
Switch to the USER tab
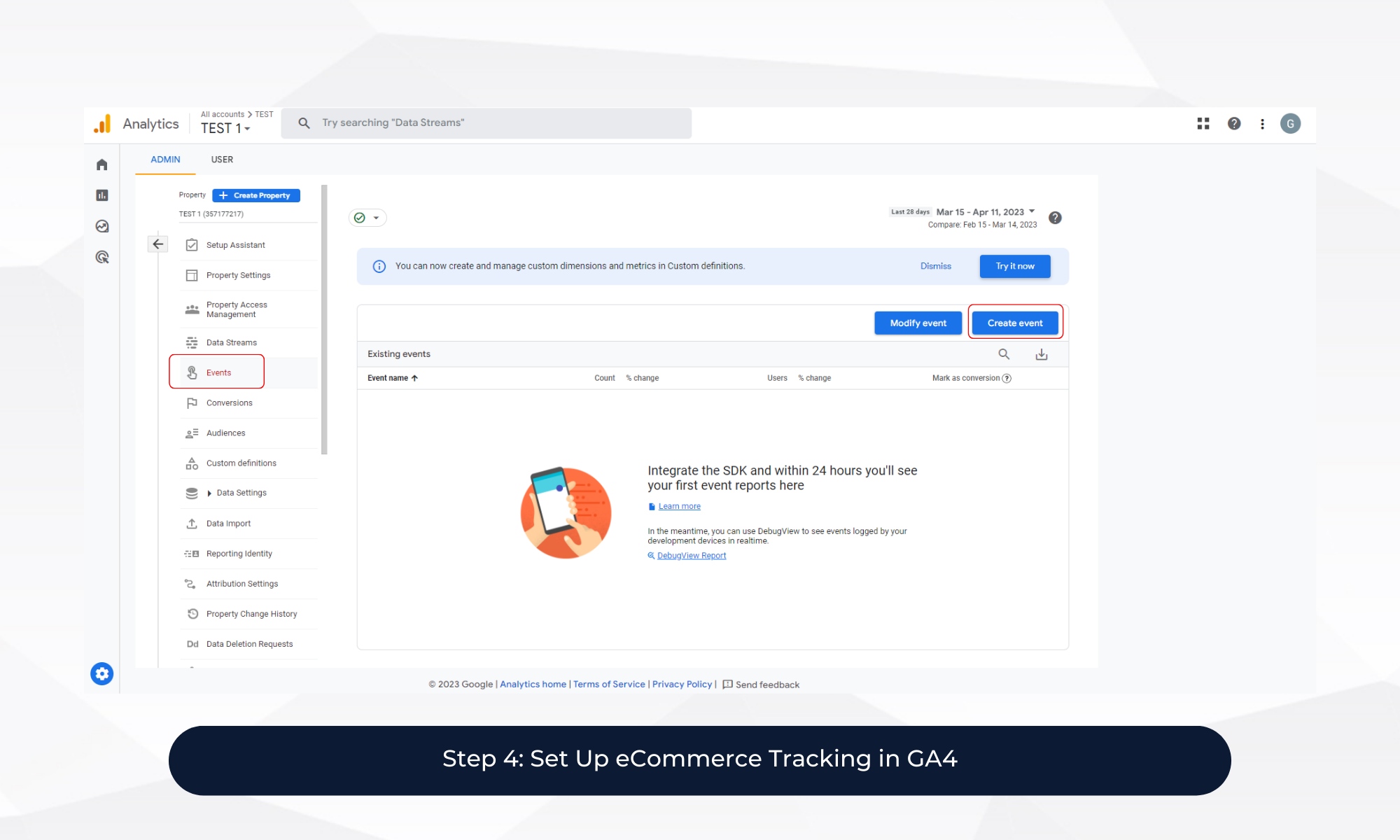[x=222, y=160]
